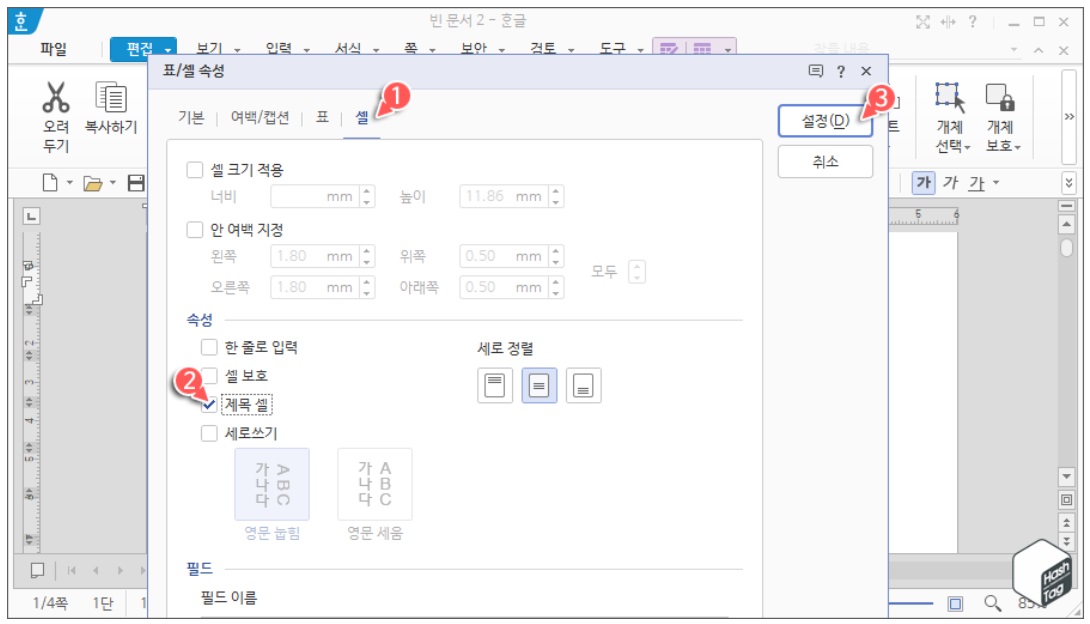The height and width of the screenshot is (624, 1090).
Task: Select top vertical alignment icon
Action: click(x=495, y=386)
